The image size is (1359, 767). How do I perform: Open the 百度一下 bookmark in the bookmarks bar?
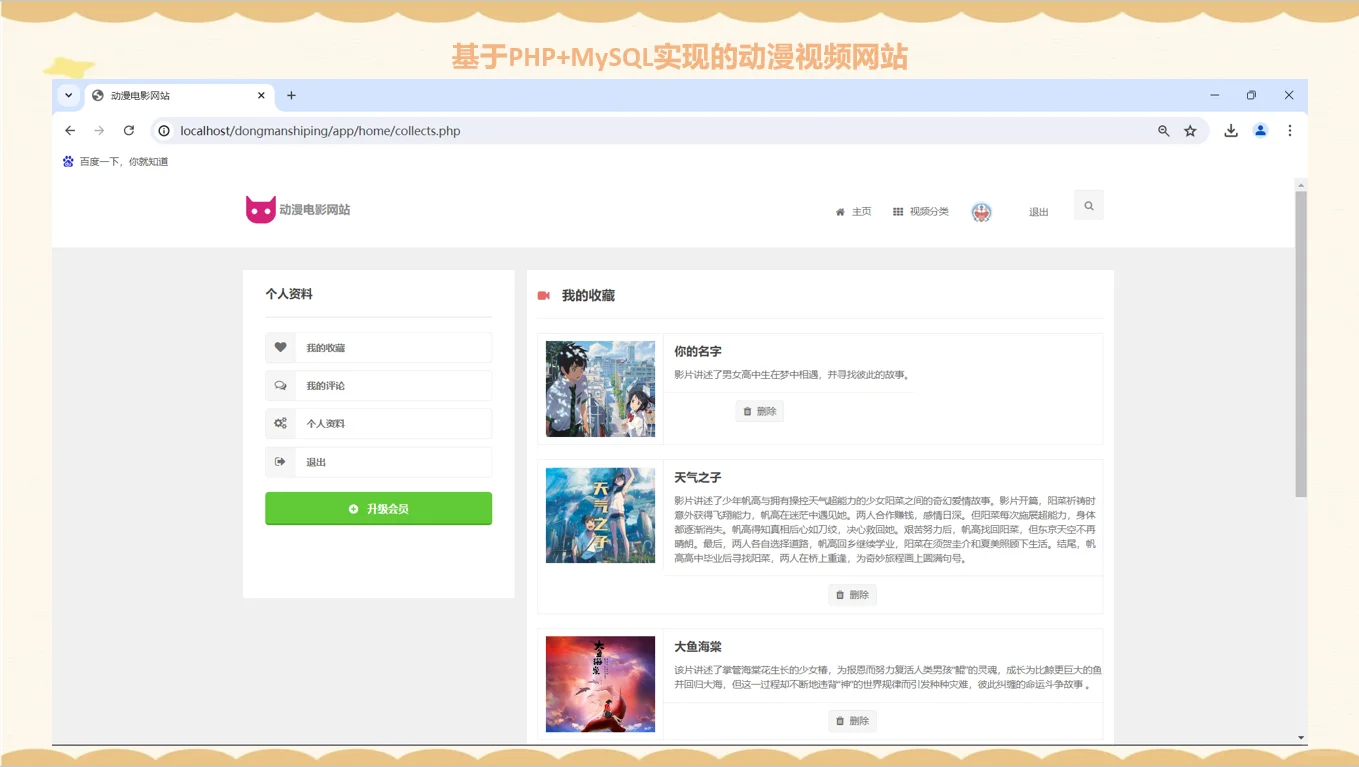pos(117,161)
